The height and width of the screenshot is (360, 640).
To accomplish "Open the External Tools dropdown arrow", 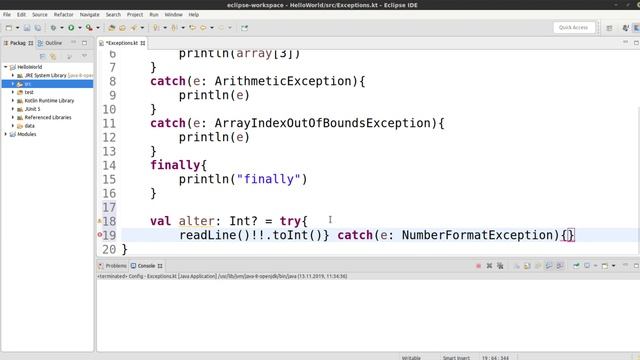I will pos(98,28).
